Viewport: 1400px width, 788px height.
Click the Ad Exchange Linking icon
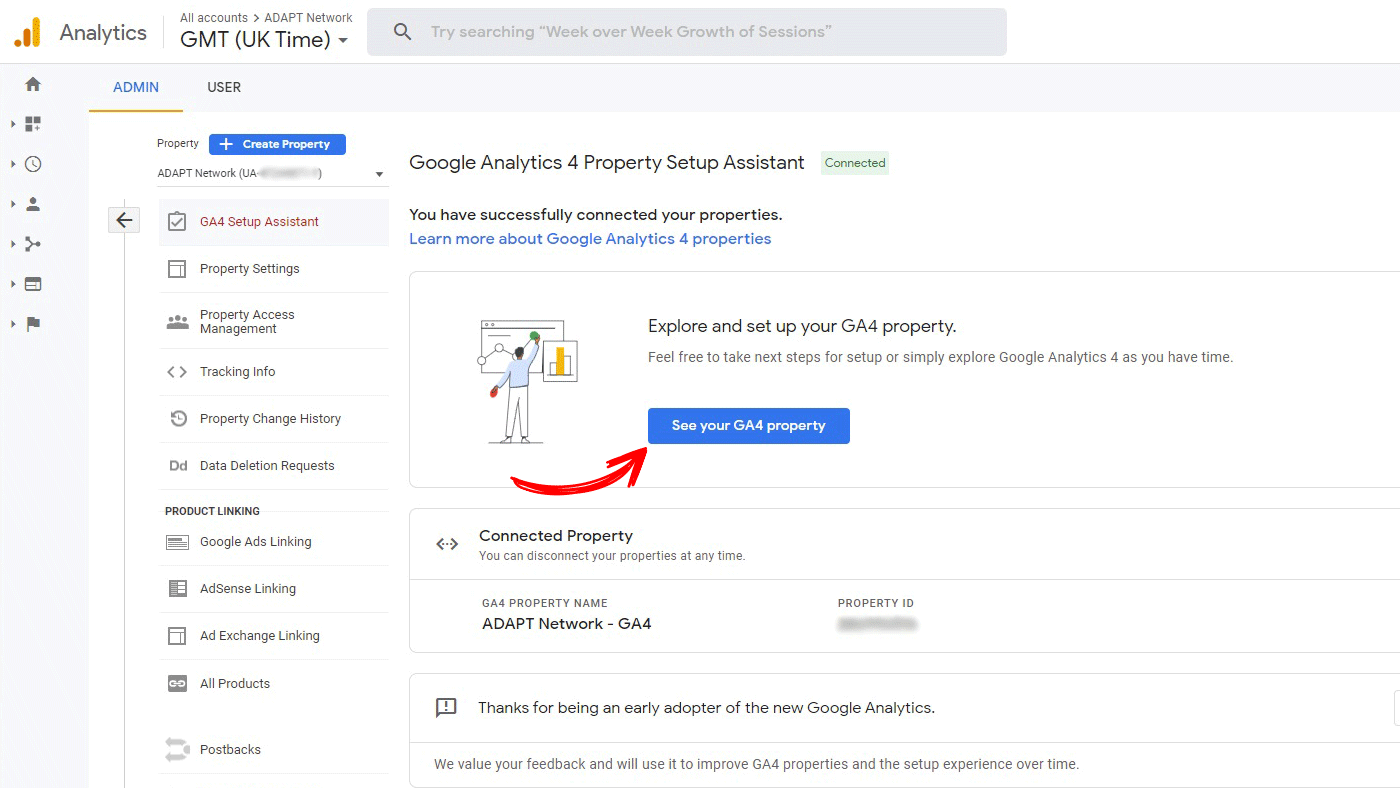click(x=177, y=636)
